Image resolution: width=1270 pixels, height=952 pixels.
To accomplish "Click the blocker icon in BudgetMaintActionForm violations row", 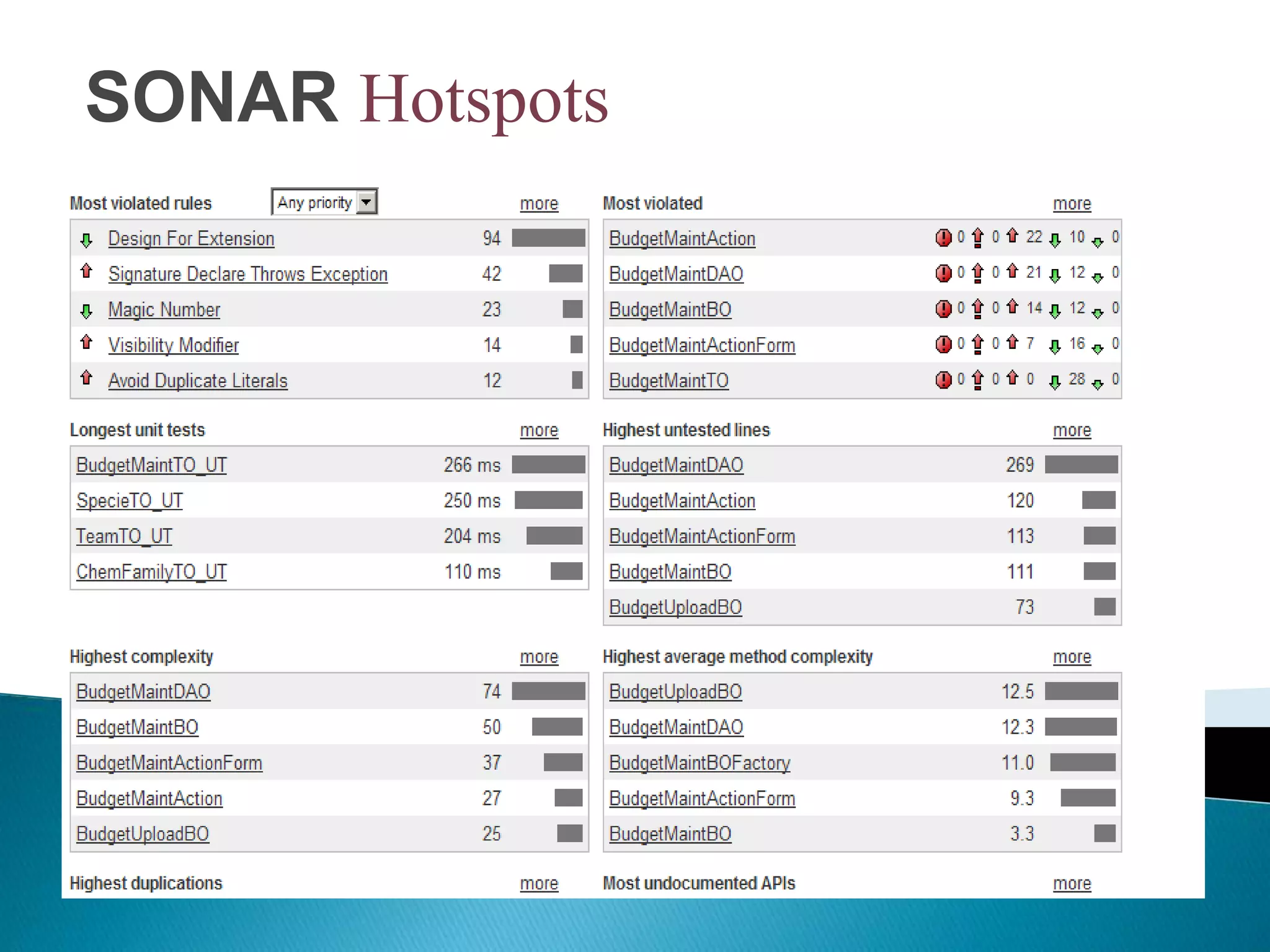I will (x=943, y=344).
